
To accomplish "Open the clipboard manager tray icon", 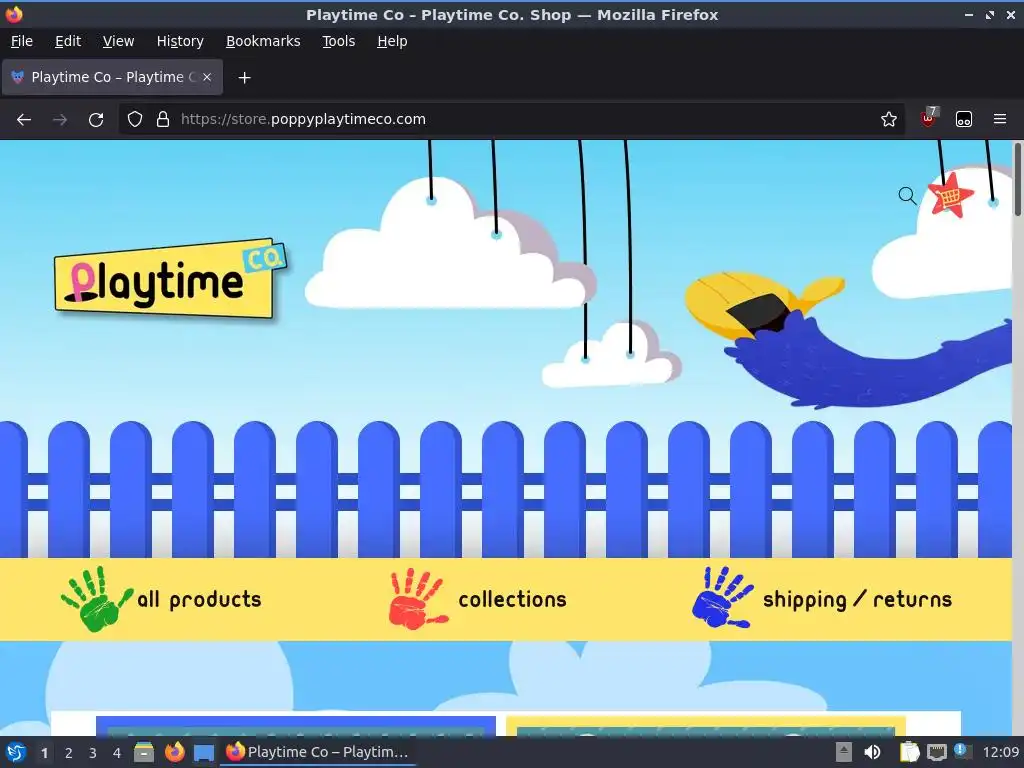I will (x=910, y=752).
